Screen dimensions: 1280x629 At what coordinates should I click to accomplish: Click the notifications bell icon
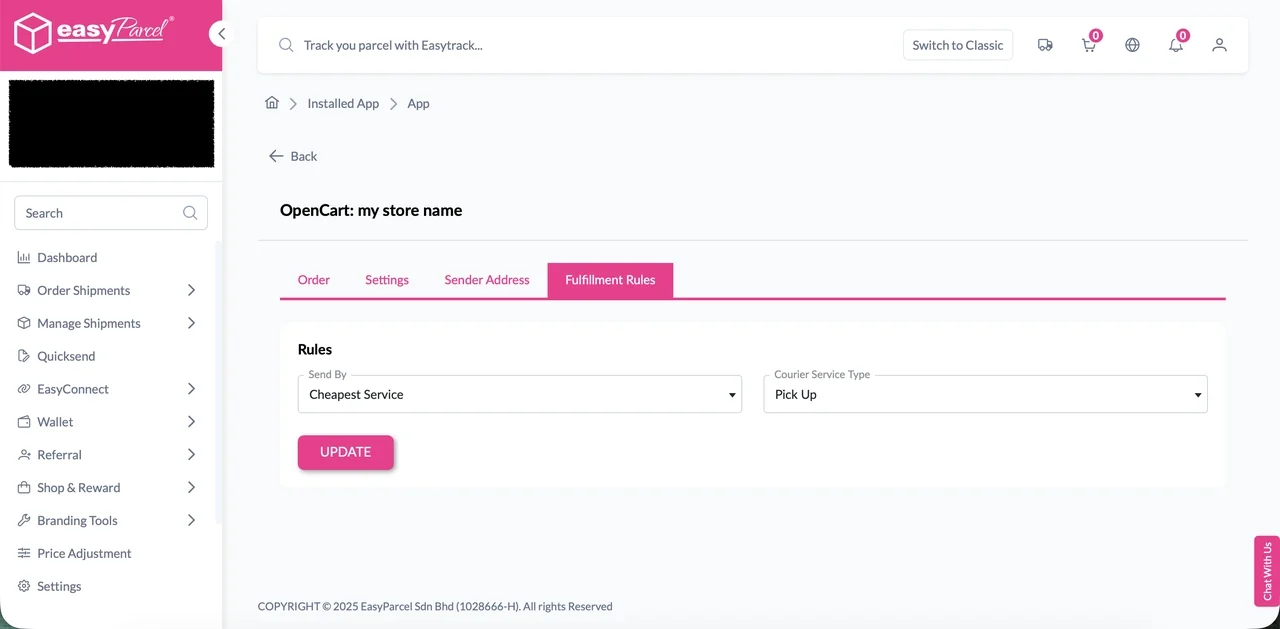tap(1176, 45)
